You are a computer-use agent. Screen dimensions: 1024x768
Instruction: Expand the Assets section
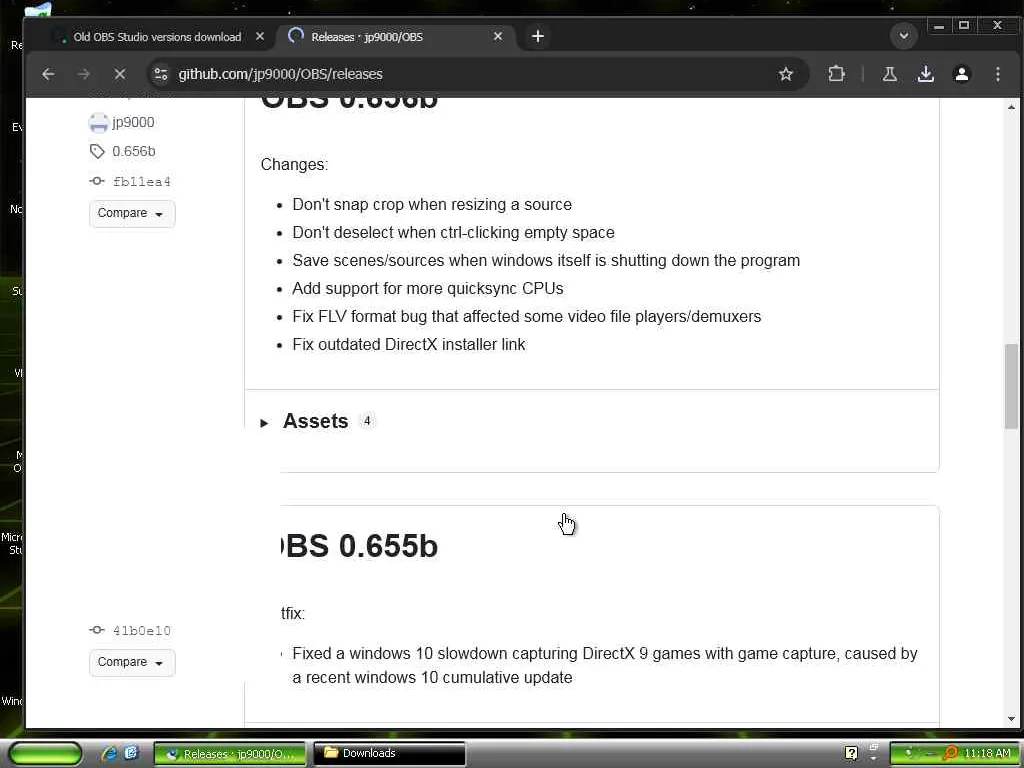[x=315, y=422]
